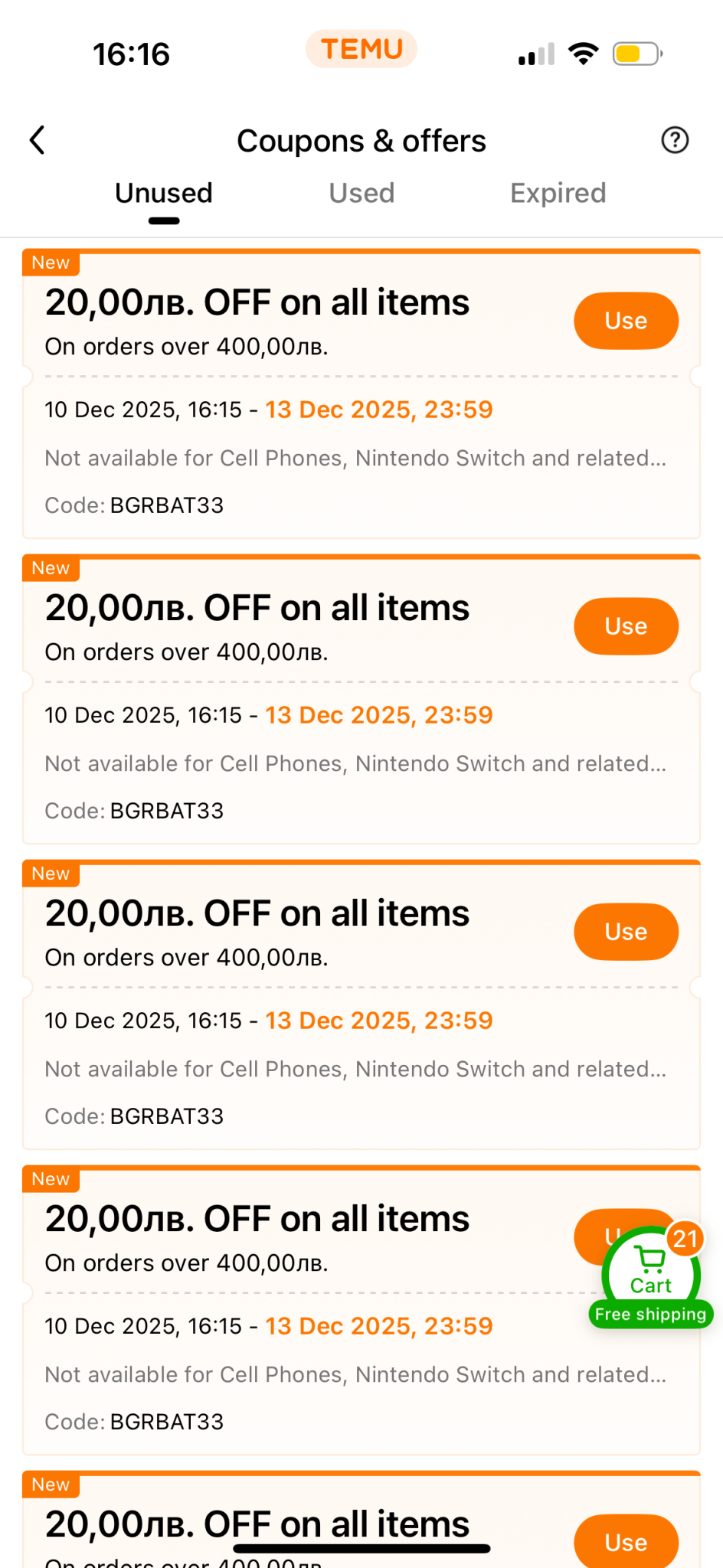Open the floating Cart icon
This screenshot has height=1568, width=723.
[650, 1272]
